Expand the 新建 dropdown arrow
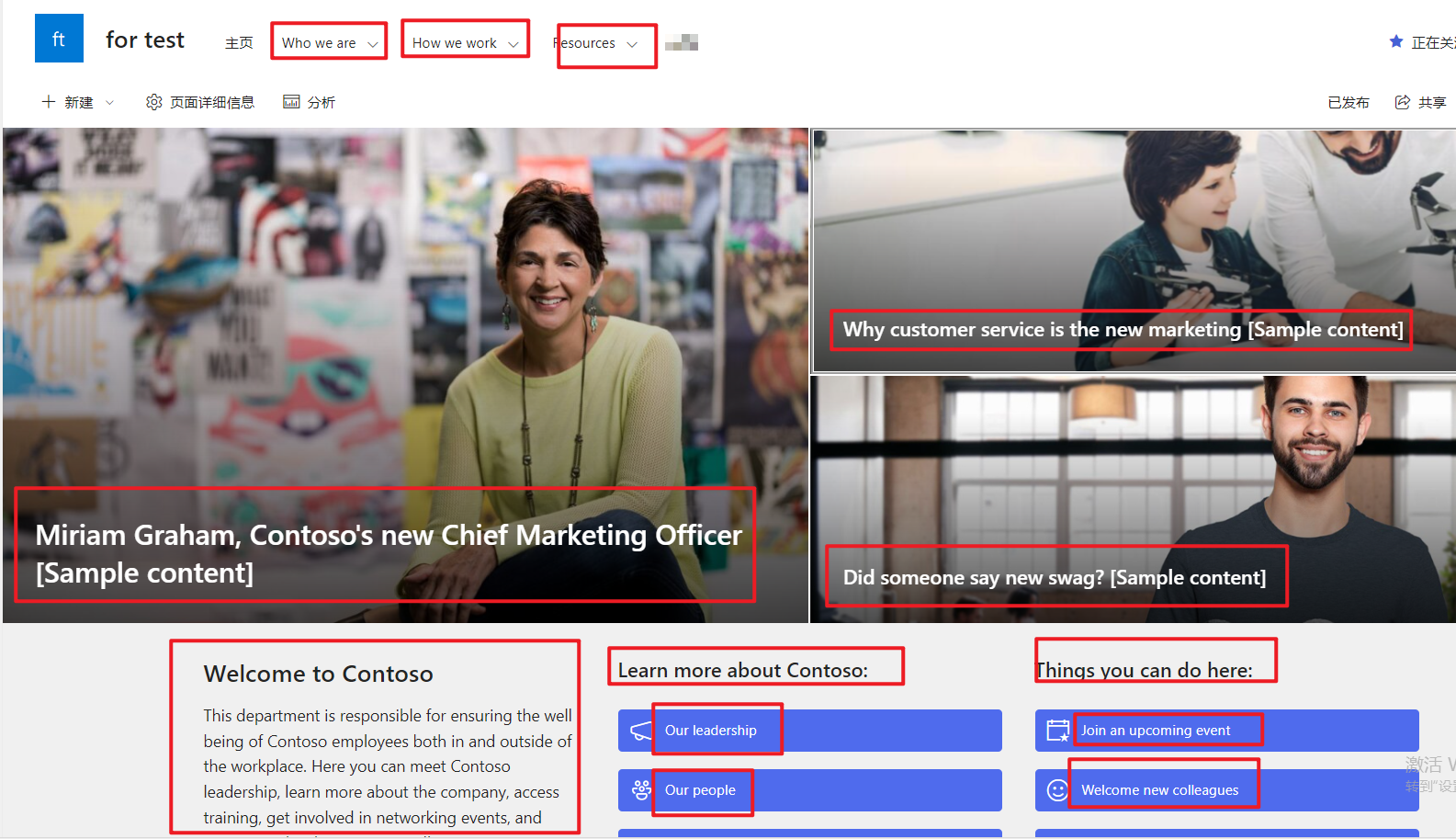Viewport: 1456px width, 839px height. (109, 102)
